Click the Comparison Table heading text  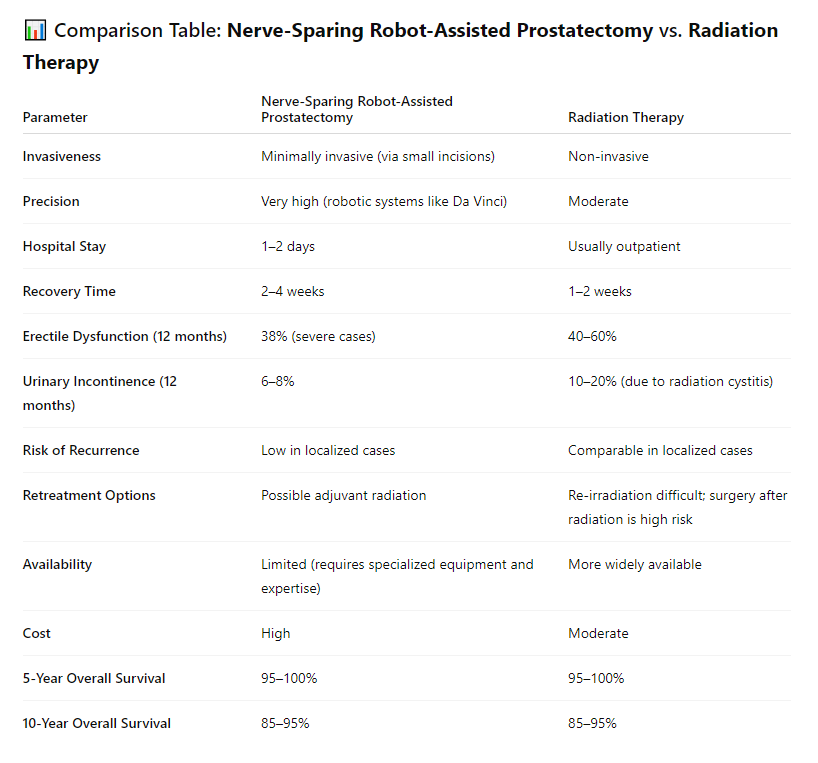pos(400,46)
